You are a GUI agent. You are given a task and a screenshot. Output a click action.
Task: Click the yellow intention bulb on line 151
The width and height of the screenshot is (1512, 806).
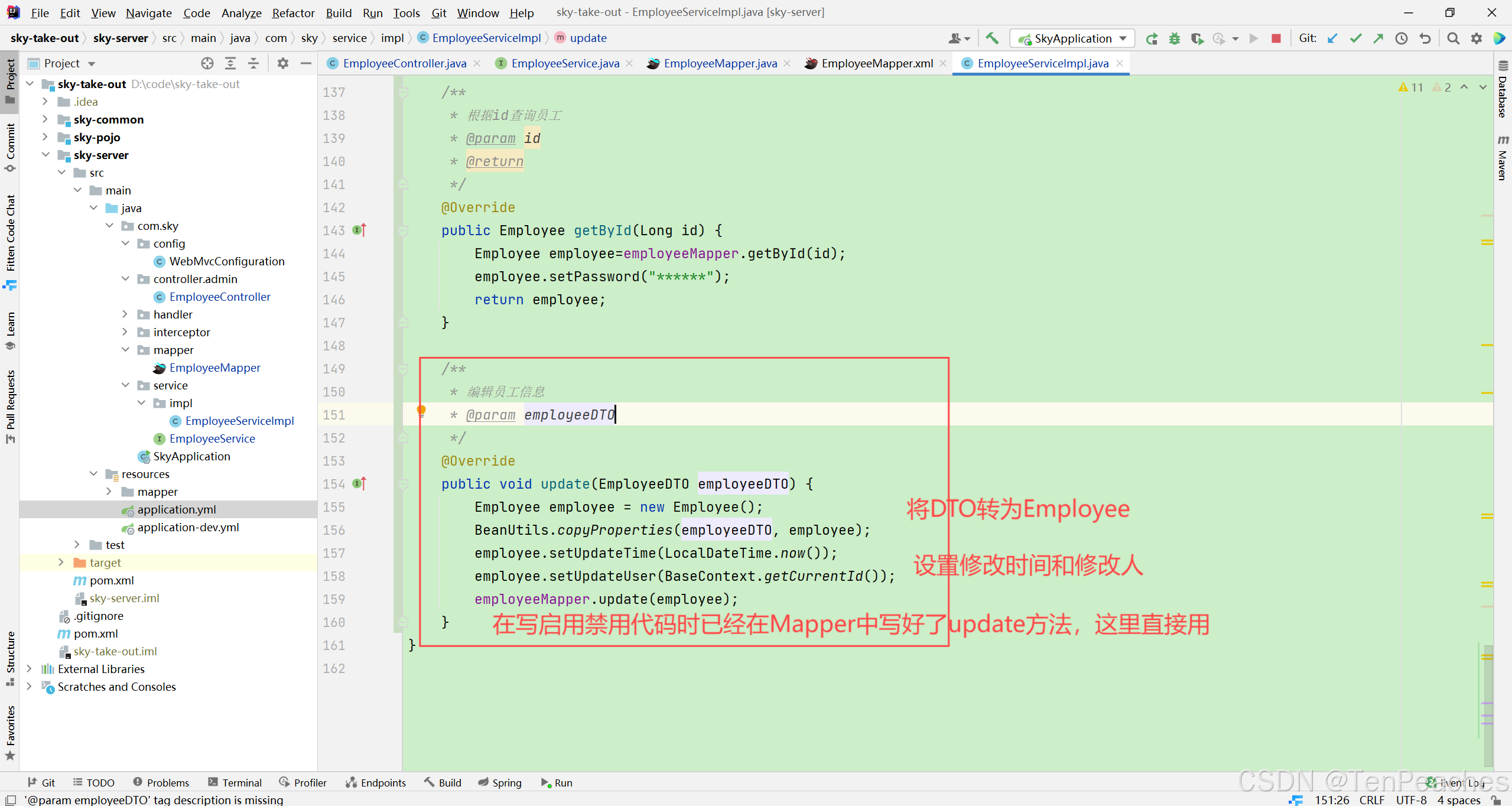coord(421,409)
